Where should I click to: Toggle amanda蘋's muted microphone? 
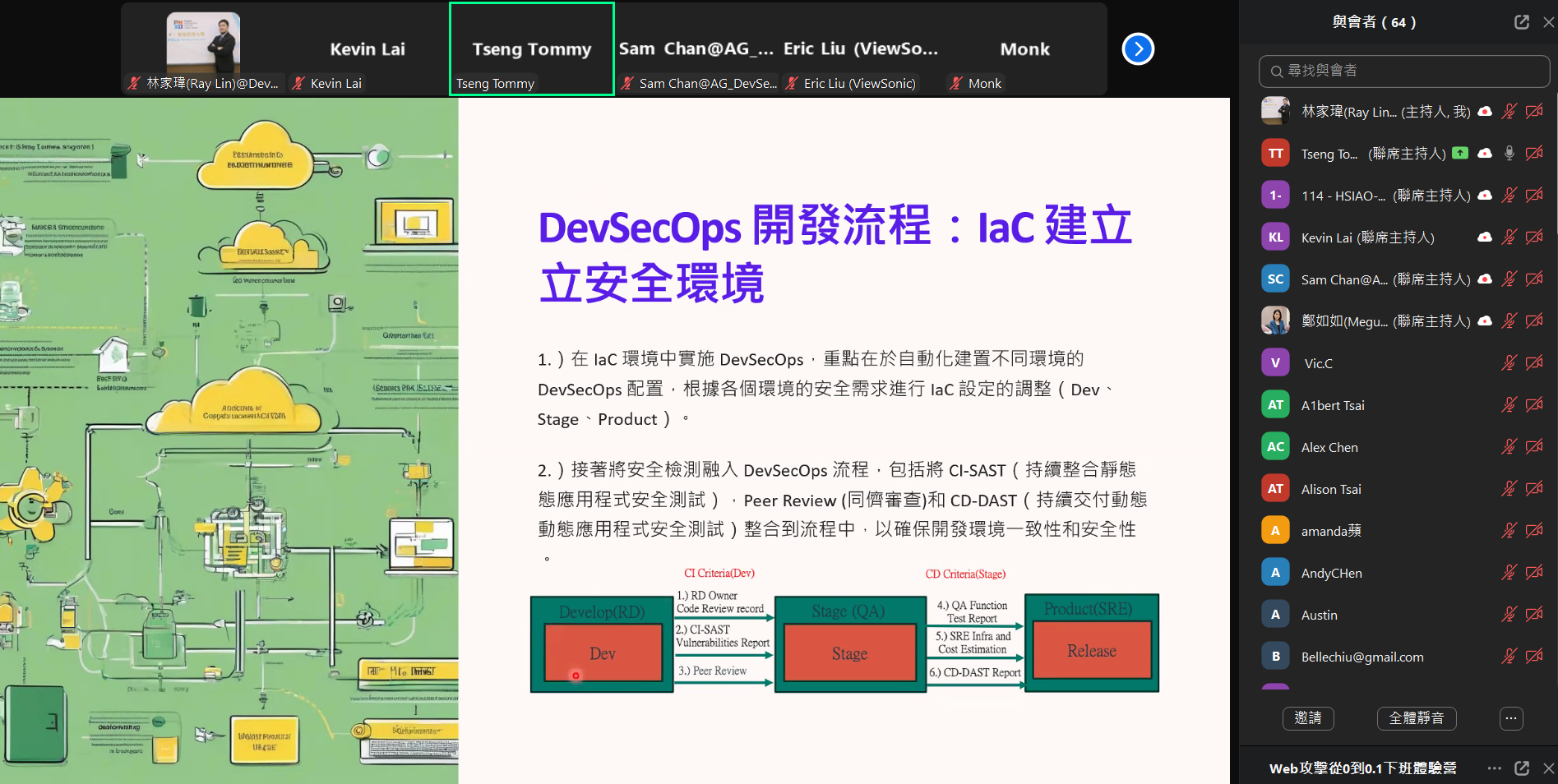1509,531
